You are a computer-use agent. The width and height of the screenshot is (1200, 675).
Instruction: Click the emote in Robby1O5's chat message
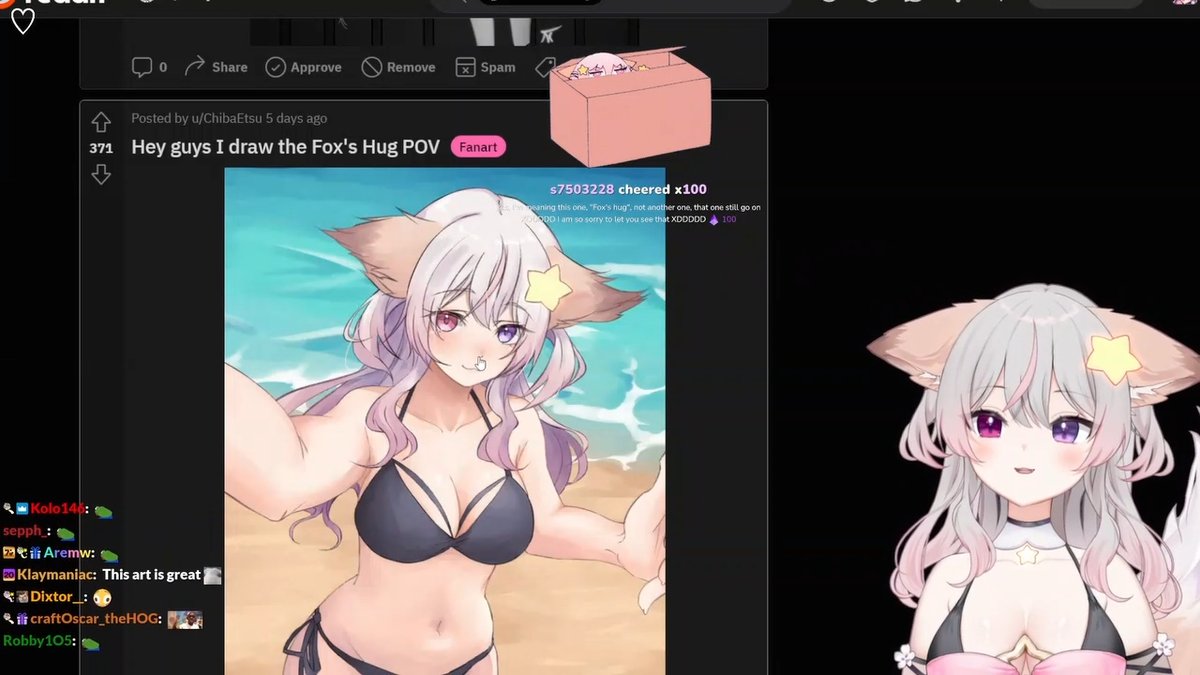pos(91,642)
